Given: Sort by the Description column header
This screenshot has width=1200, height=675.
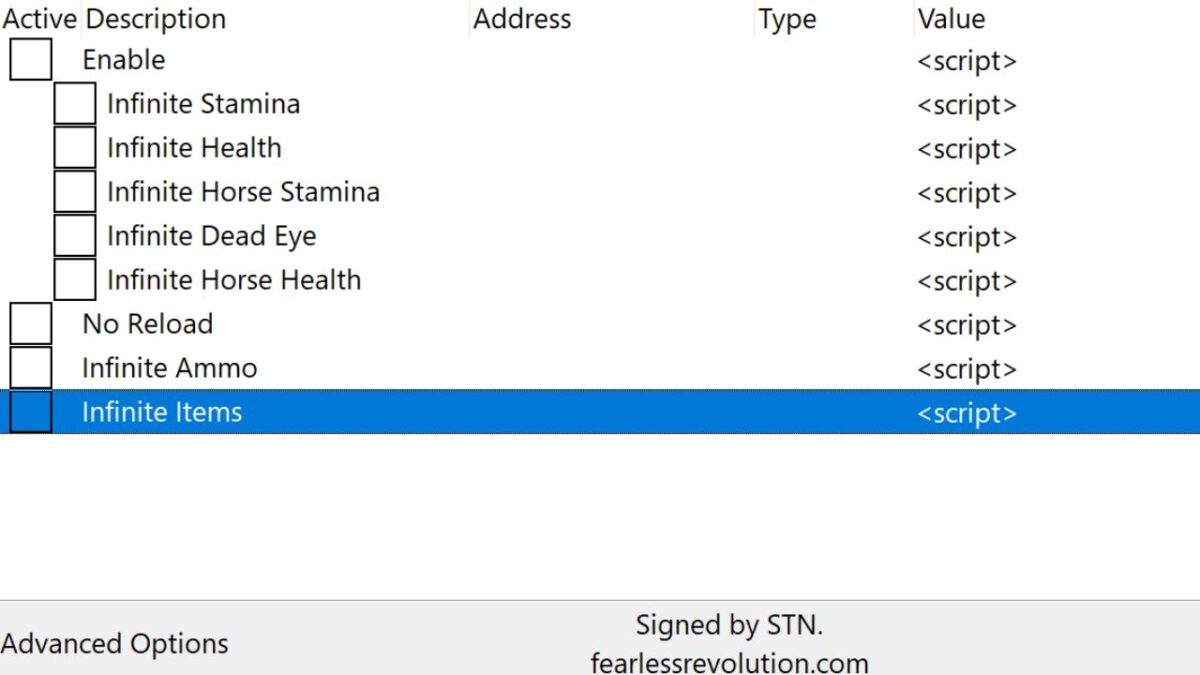Looking at the screenshot, I should [156, 19].
